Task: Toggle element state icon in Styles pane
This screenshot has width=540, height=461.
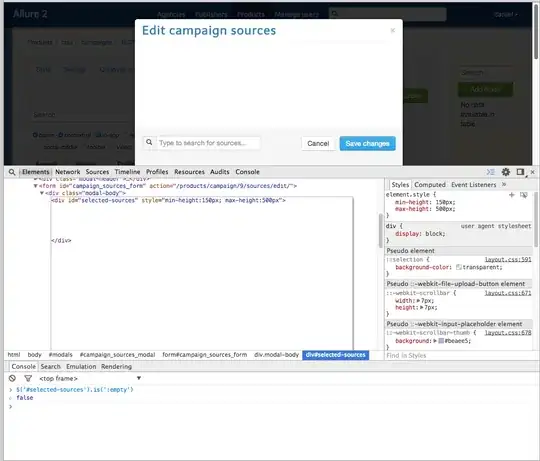Action: [x=523, y=195]
